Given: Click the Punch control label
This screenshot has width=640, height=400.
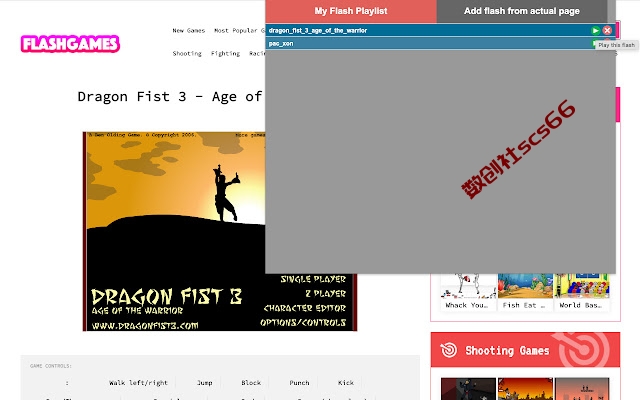Looking at the screenshot, I should (x=299, y=383).
